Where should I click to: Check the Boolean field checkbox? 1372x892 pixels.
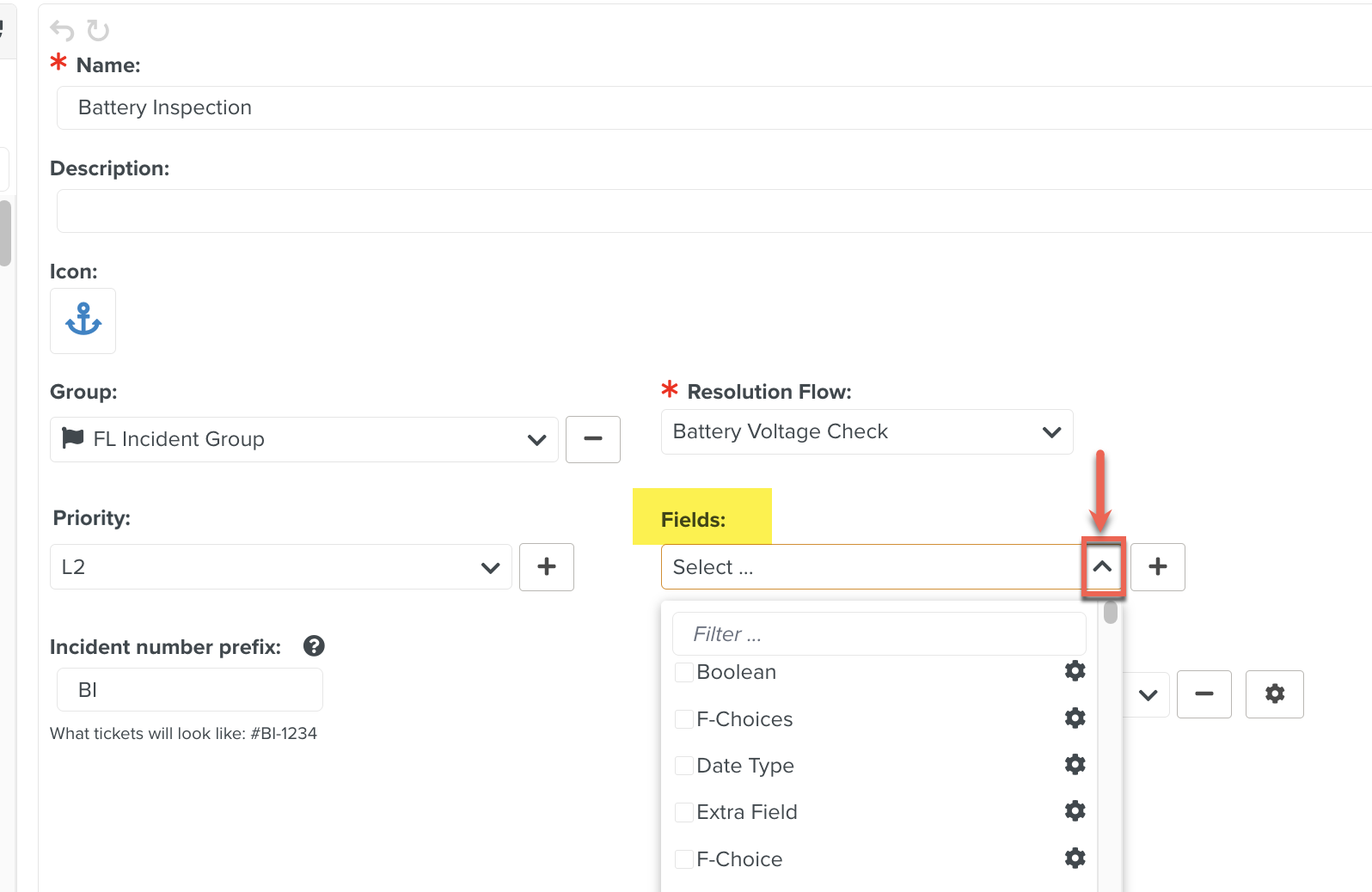click(684, 672)
